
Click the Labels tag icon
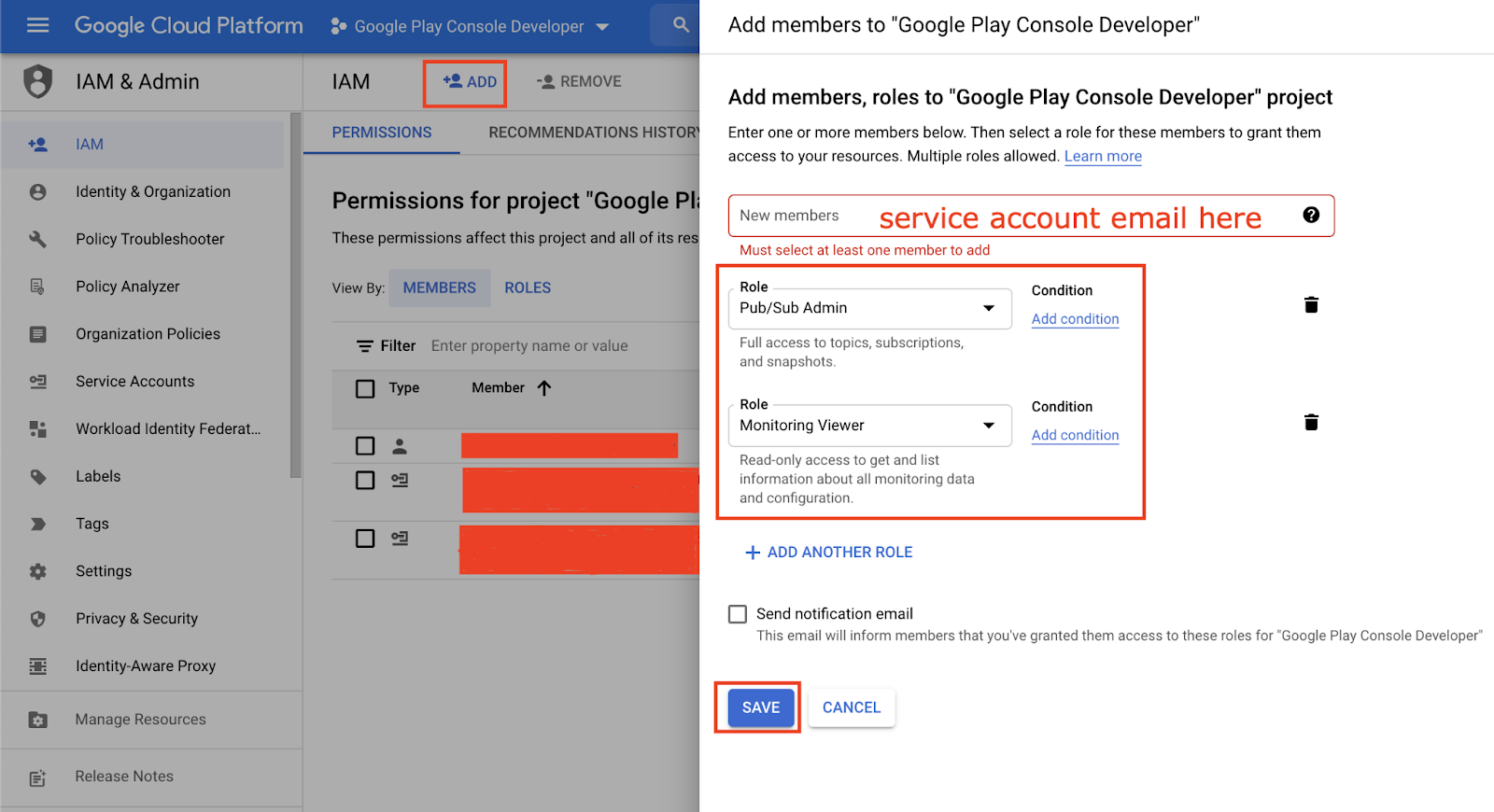37,477
